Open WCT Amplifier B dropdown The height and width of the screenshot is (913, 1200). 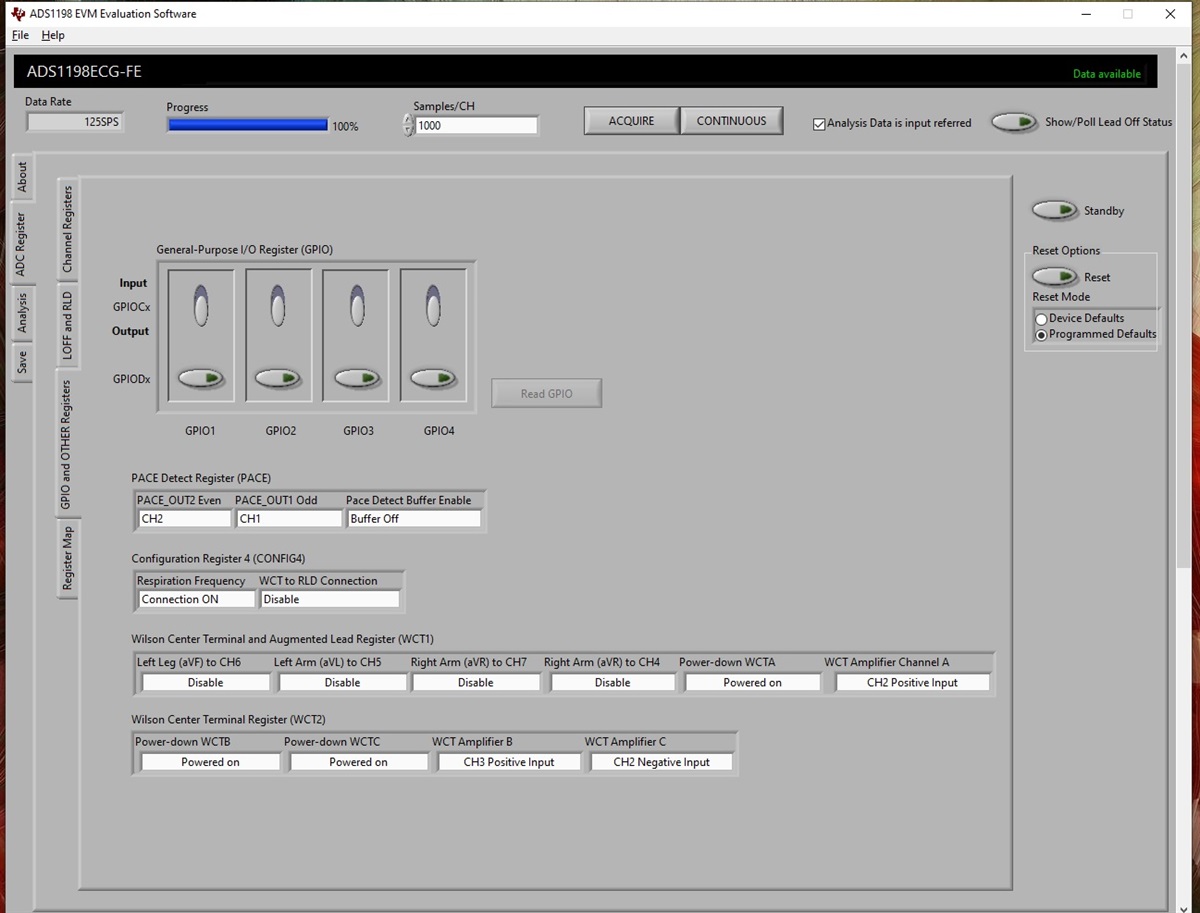pyautogui.click(x=509, y=762)
